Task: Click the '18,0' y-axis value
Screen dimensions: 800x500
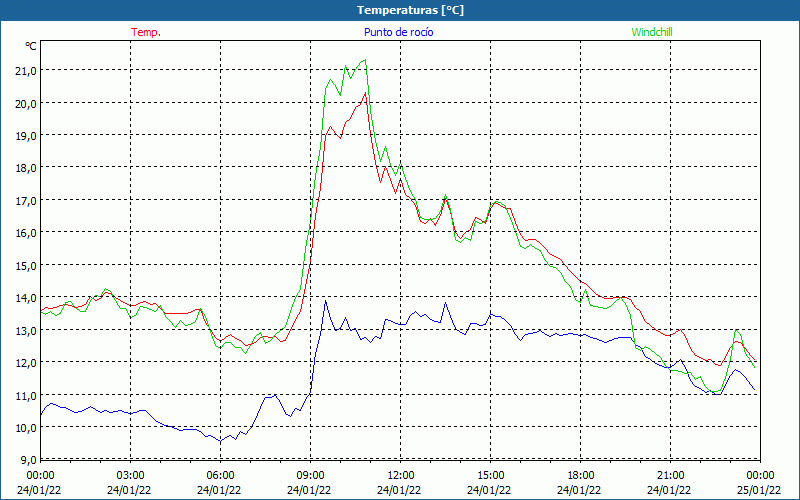Action: (x=26, y=168)
